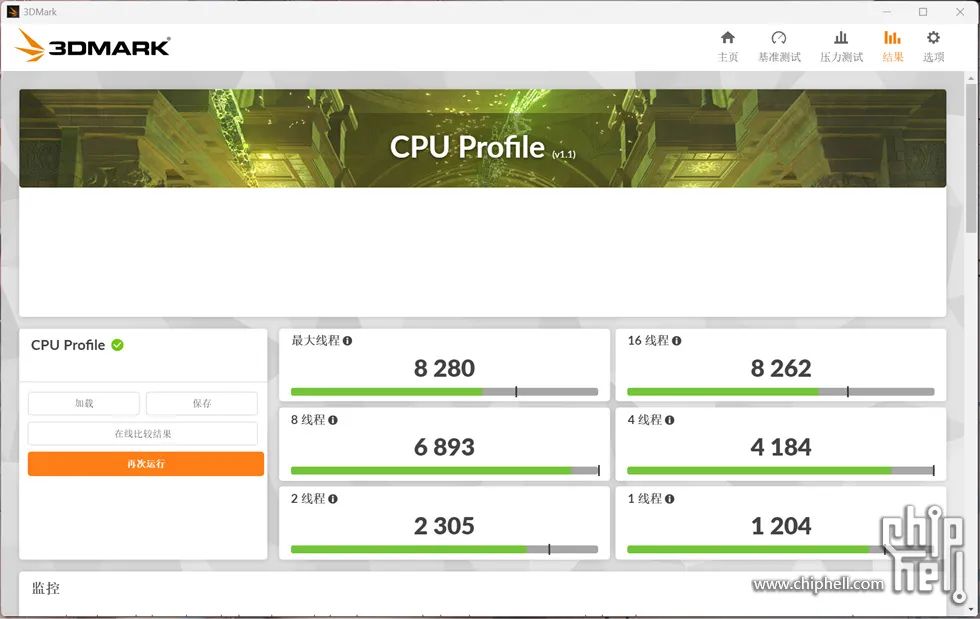Click the orange 再次运行 run again button
Screen dimensions: 980x619
point(146,464)
